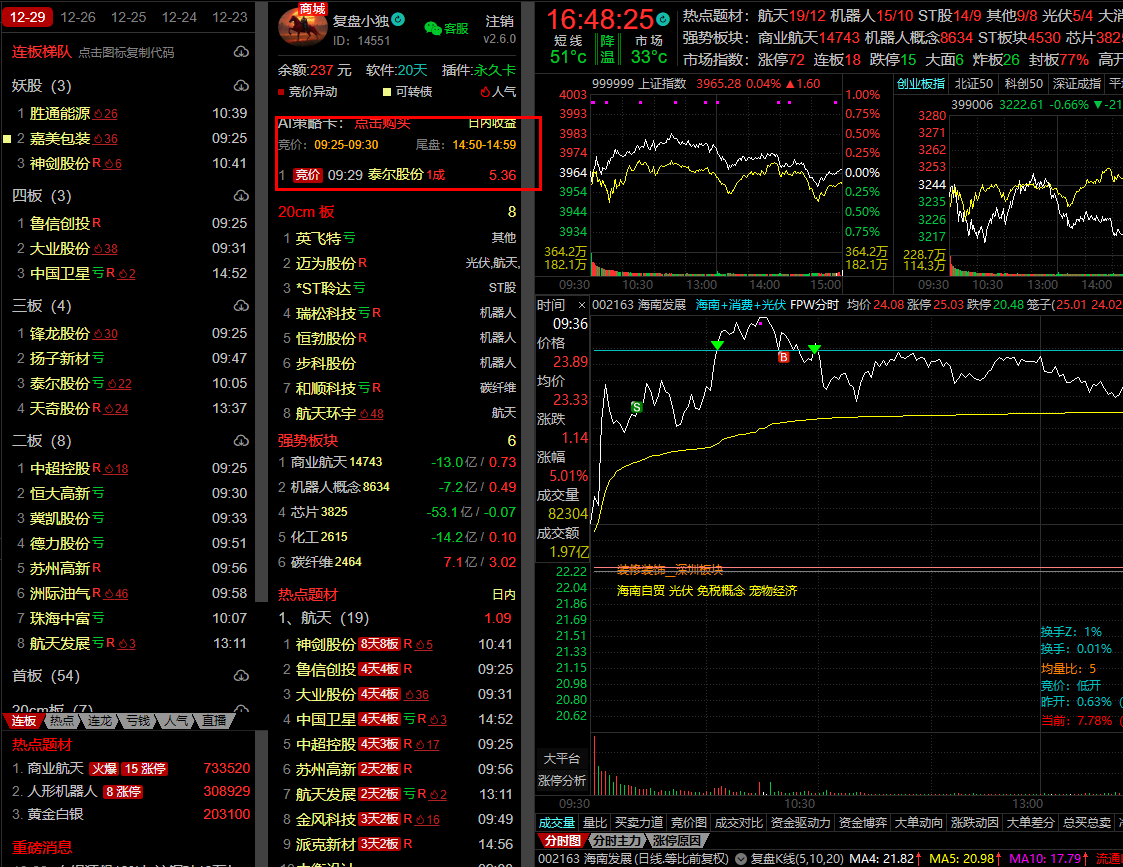Click the green S signal marker on chart

click(x=636, y=407)
